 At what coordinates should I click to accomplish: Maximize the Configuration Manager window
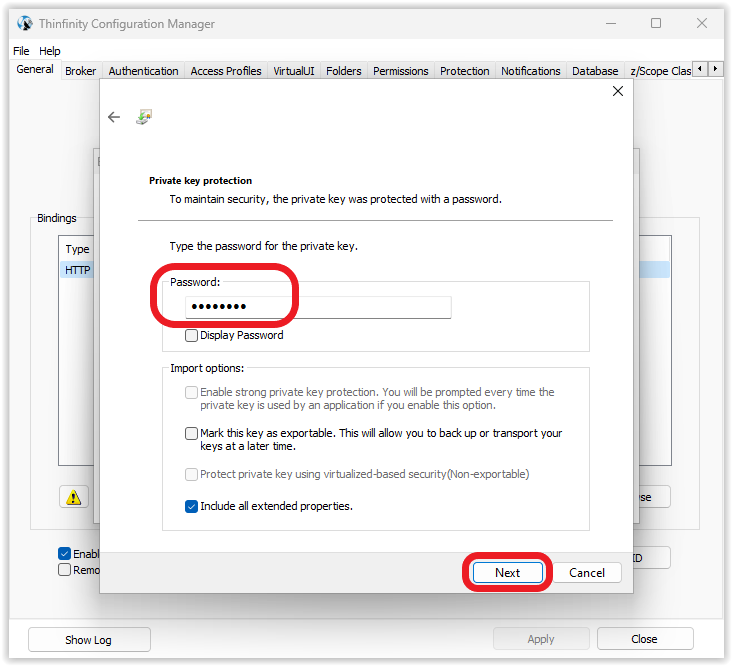pyautogui.click(x=656, y=23)
